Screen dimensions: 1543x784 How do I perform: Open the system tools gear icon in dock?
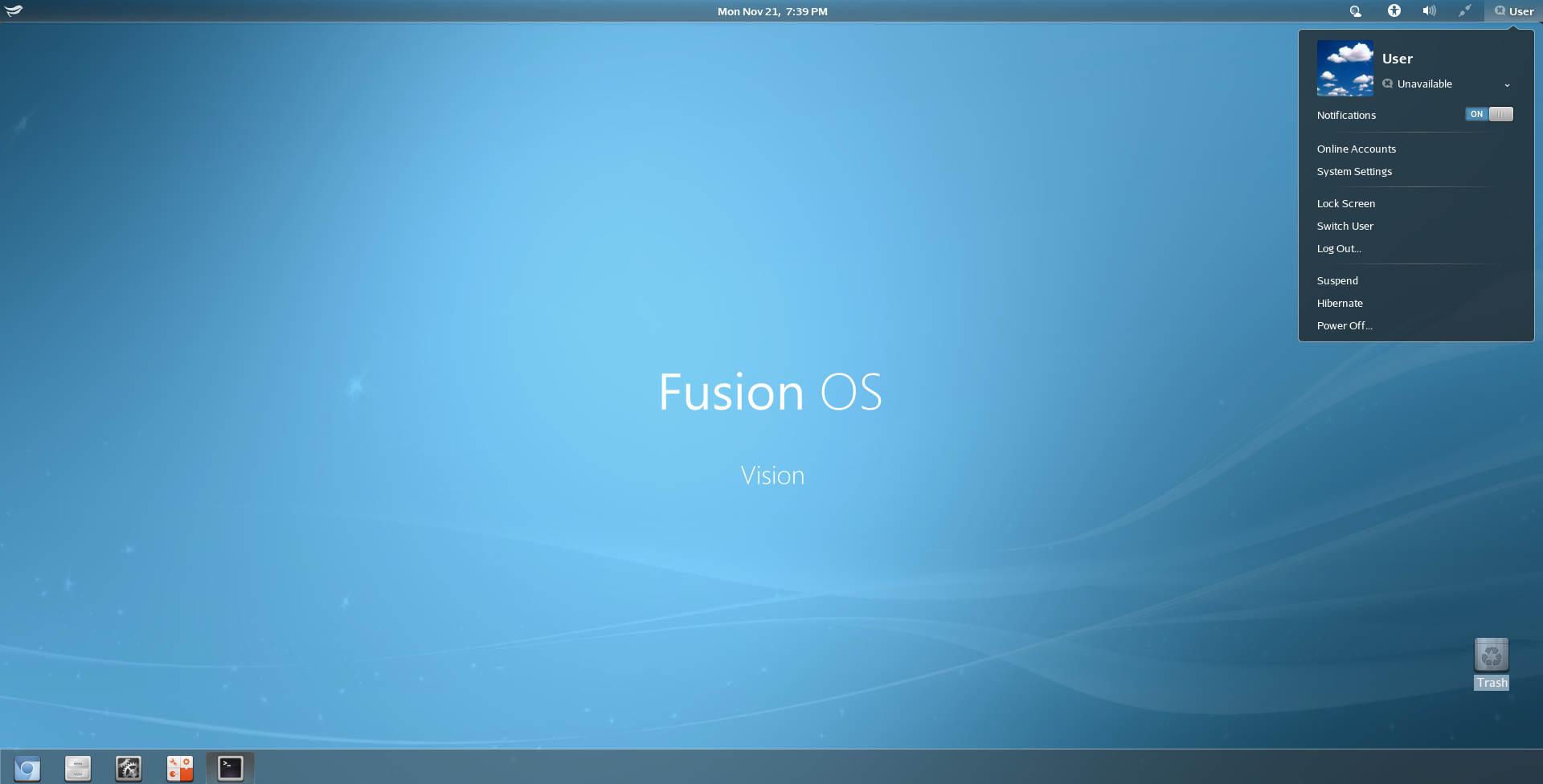click(128, 767)
